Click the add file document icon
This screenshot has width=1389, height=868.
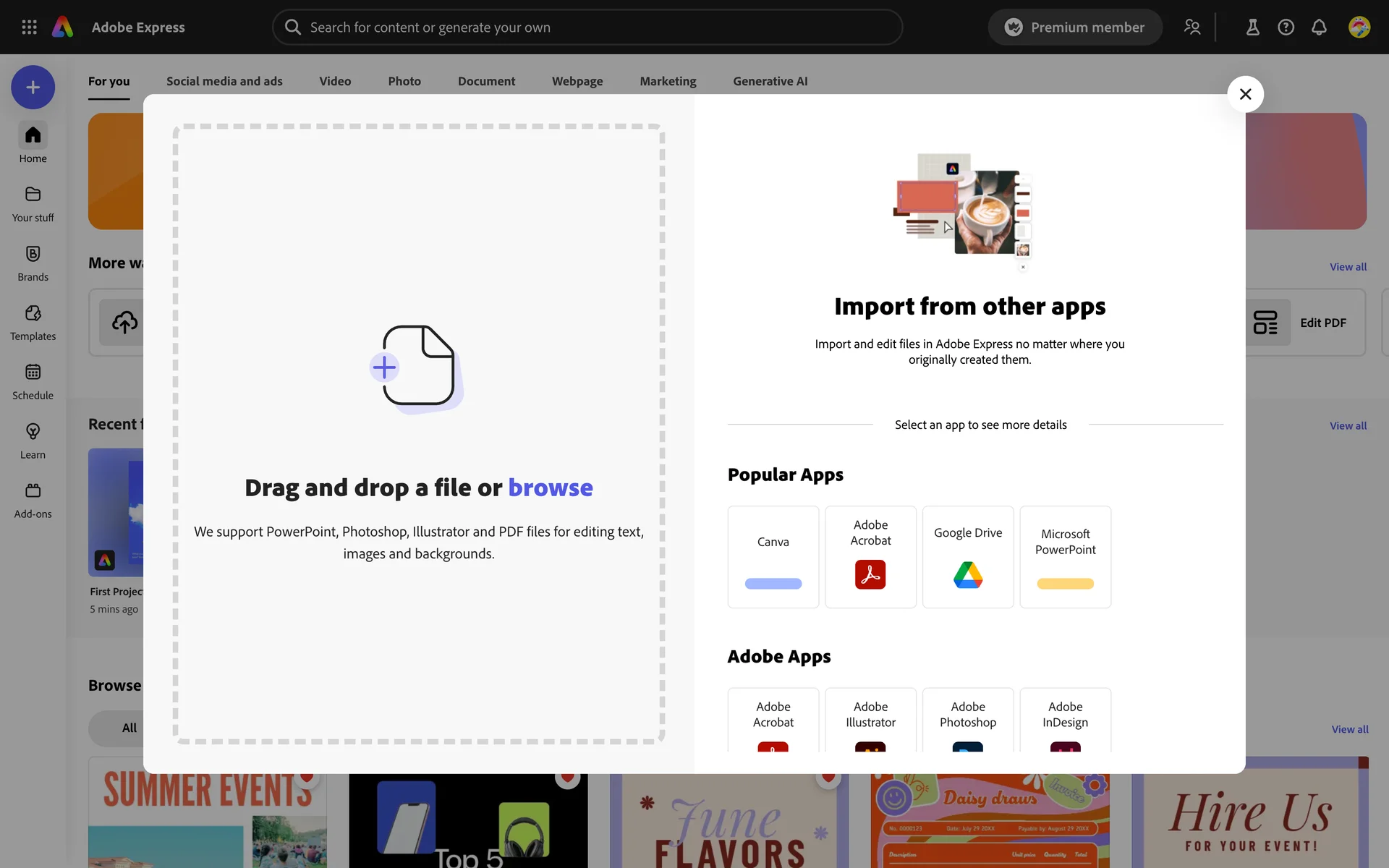415,366
